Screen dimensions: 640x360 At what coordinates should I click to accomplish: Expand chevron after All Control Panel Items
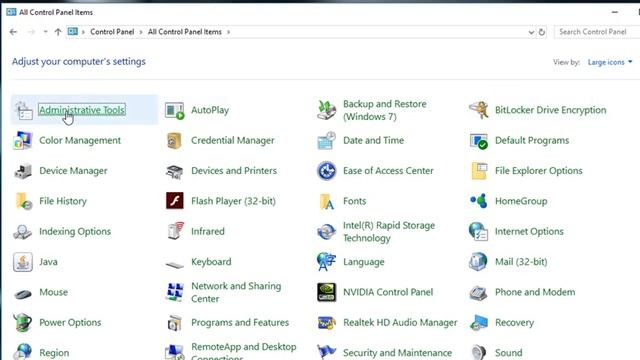tap(229, 32)
